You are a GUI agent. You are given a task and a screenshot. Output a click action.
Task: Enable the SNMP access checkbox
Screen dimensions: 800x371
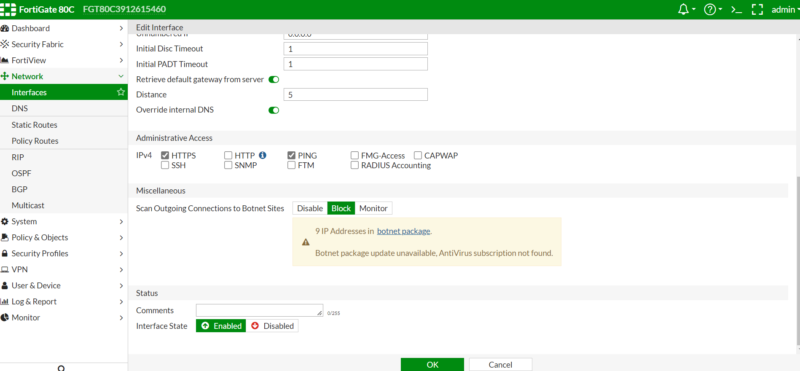point(228,165)
